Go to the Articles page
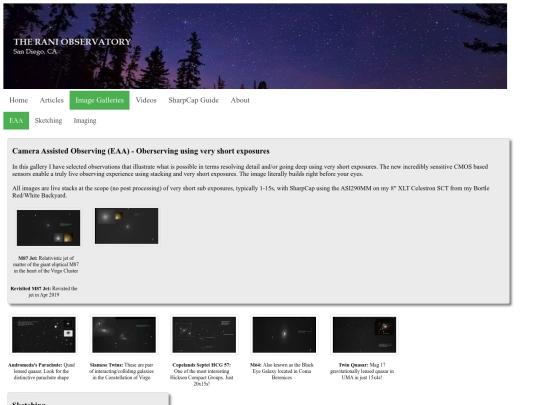540x405 pixels. click(52, 100)
